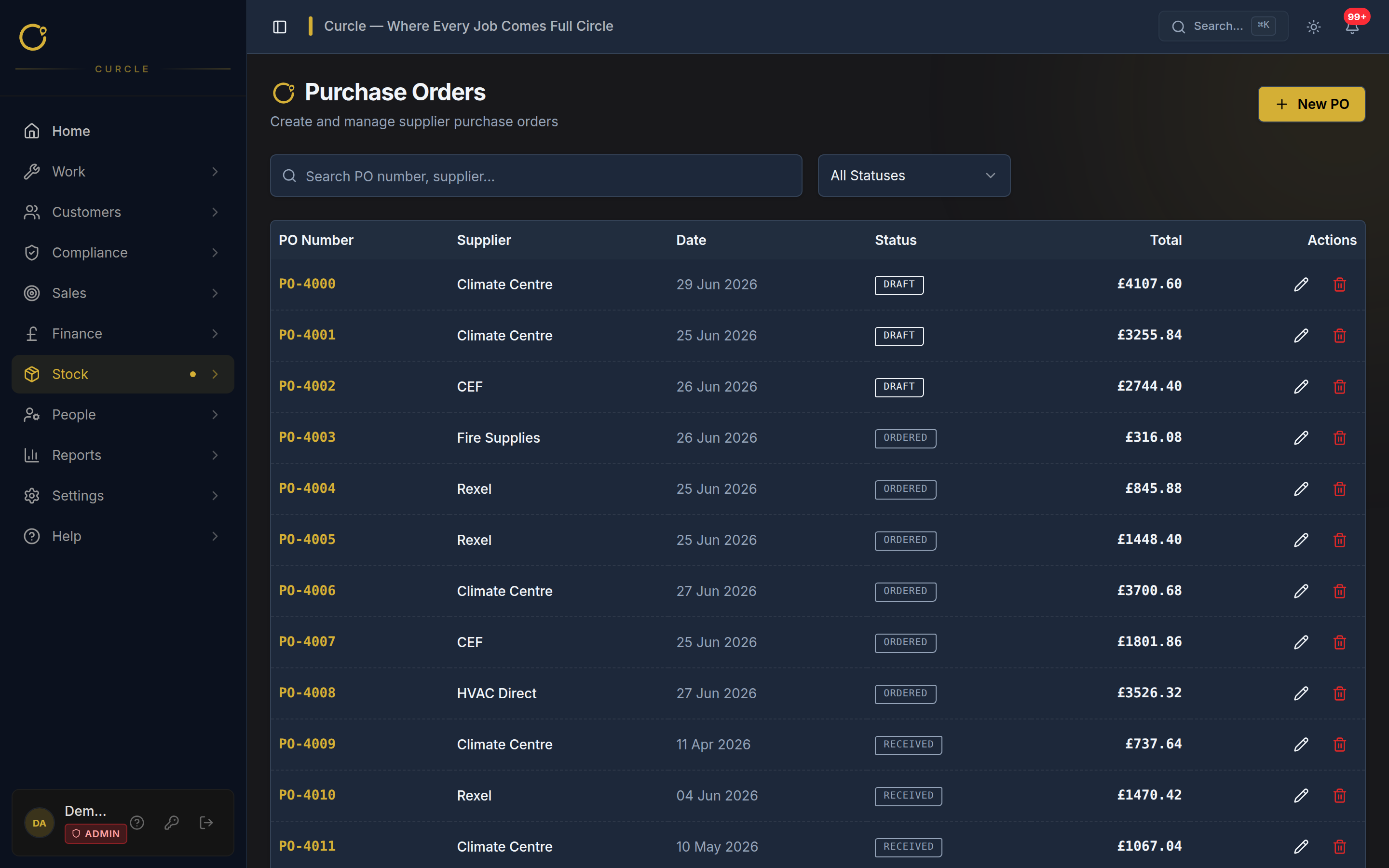1389x868 pixels.
Task: Click the DRAFT badge on PO-4001
Action: pyautogui.click(x=899, y=336)
